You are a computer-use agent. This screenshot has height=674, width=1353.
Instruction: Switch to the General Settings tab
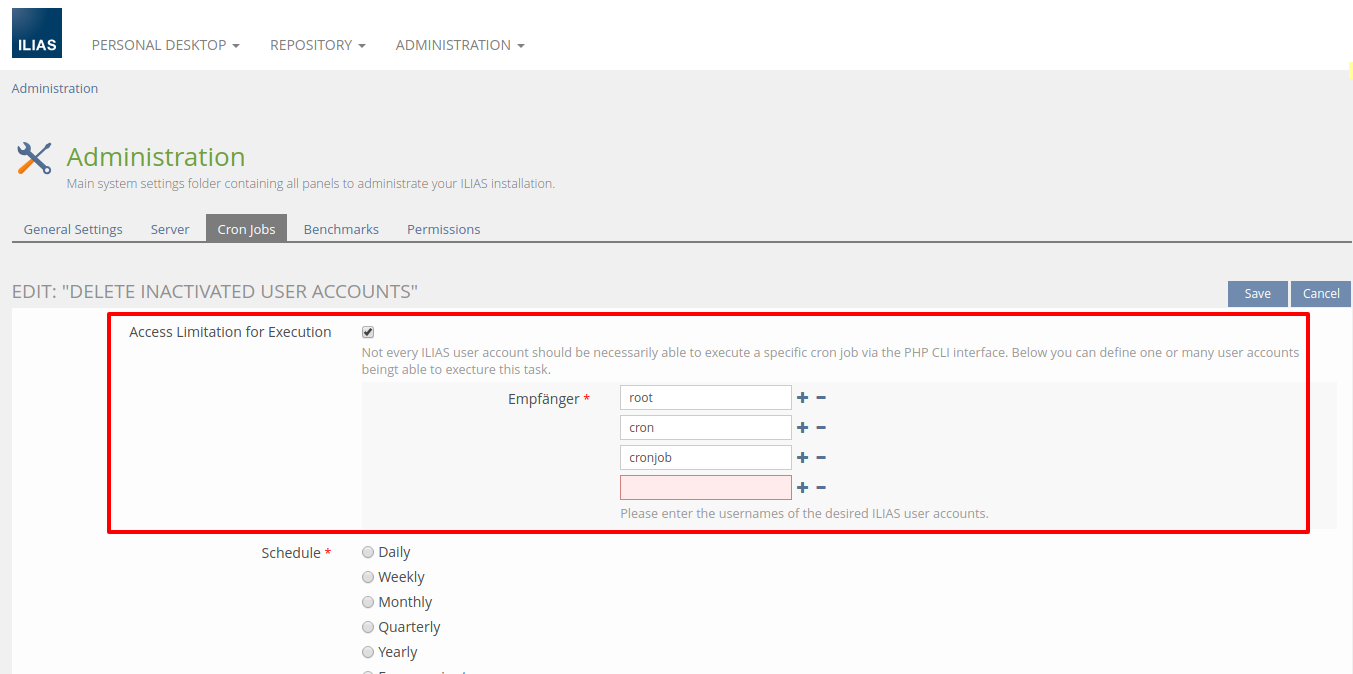pos(73,229)
